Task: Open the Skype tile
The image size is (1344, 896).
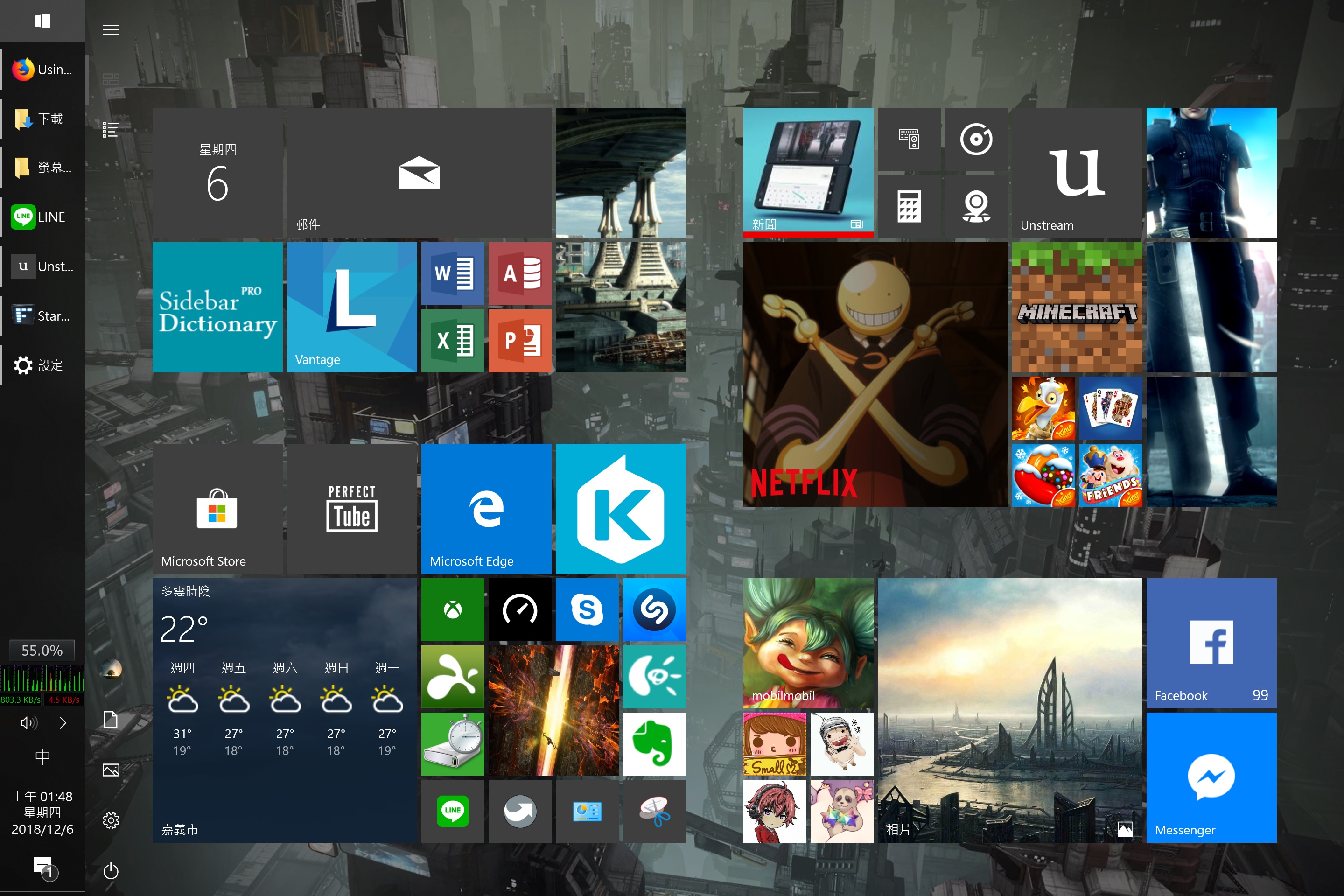Action: pos(587,610)
